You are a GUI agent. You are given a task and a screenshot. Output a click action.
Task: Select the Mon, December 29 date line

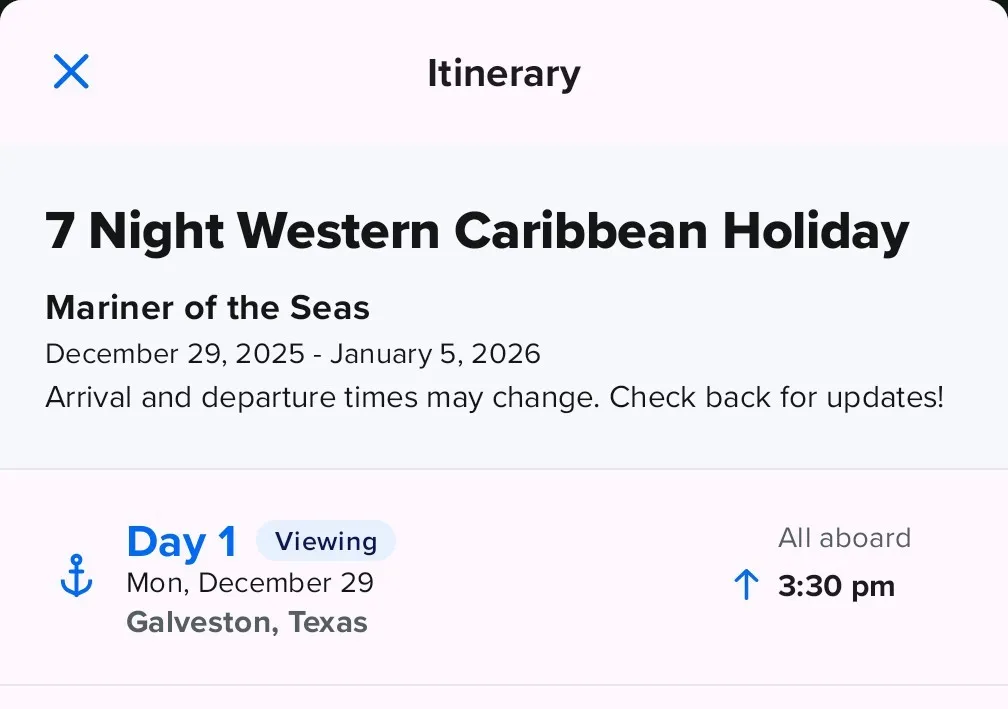(x=250, y=582)
